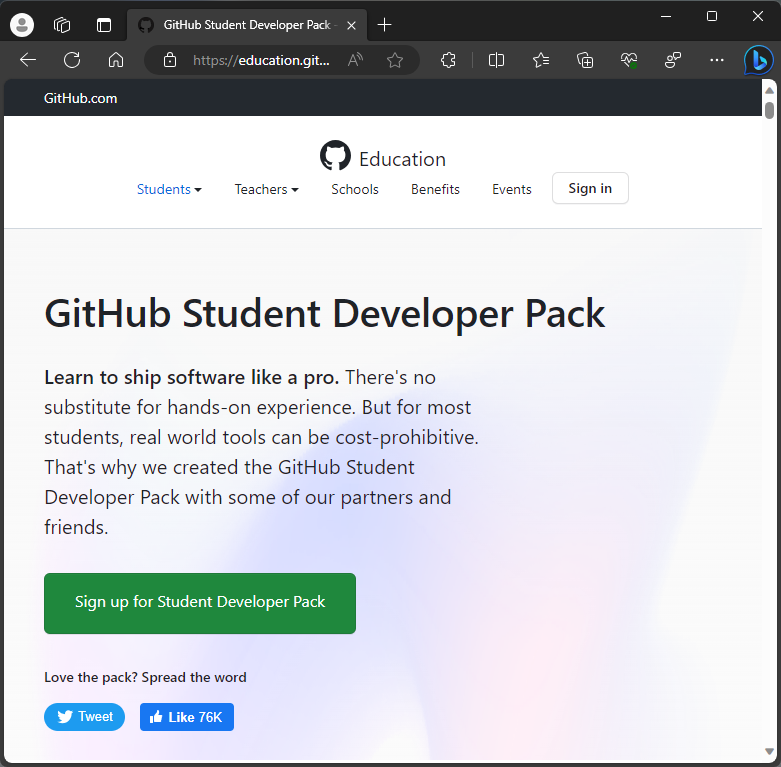Select the Benefits navigation item

435,189
